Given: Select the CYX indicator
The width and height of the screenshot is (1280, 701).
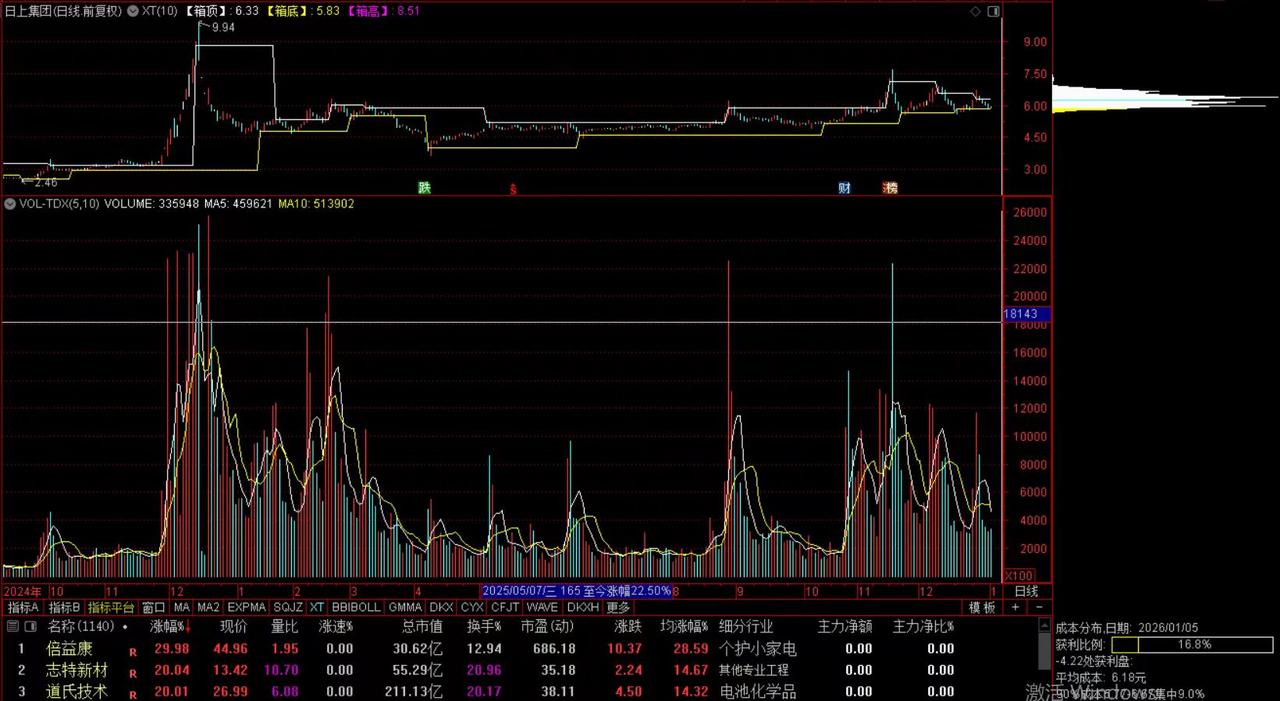Looking at the screenshot, I should 472,607.
